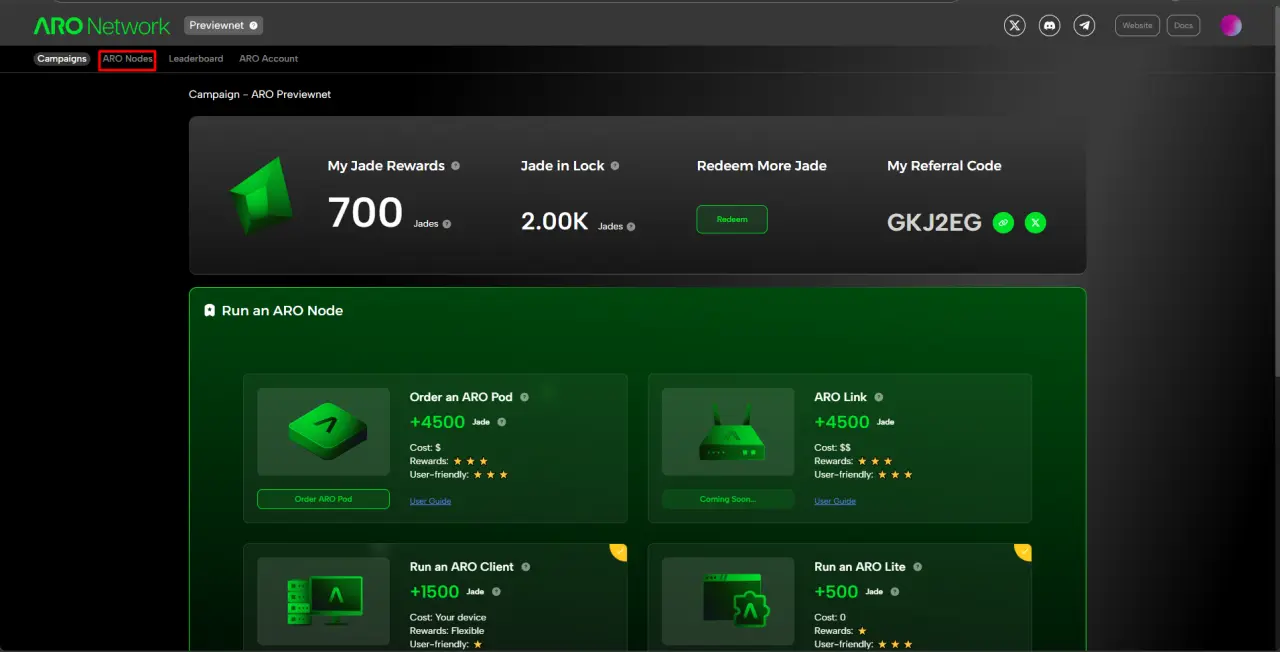Click info icon beside Order an ARO Pod
Viewport: 1280px width, 652px height.
[524, 397]
